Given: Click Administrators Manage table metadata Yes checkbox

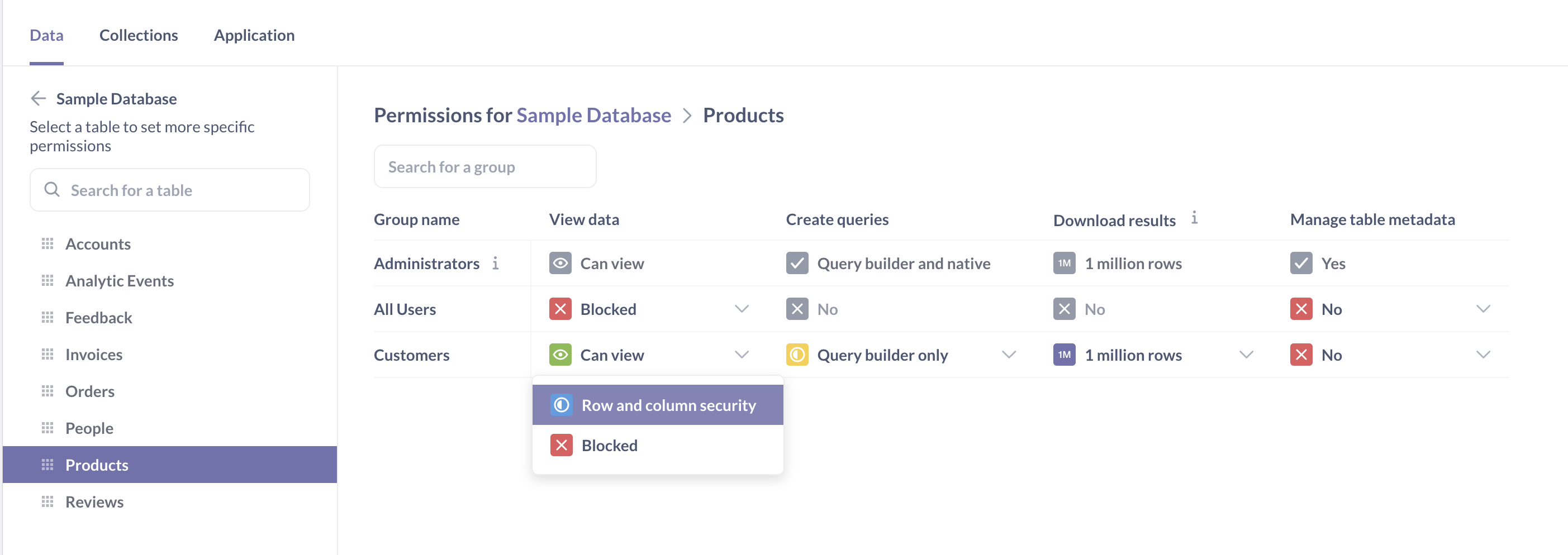Looking at the screenshot, I should click(1301, 263).
